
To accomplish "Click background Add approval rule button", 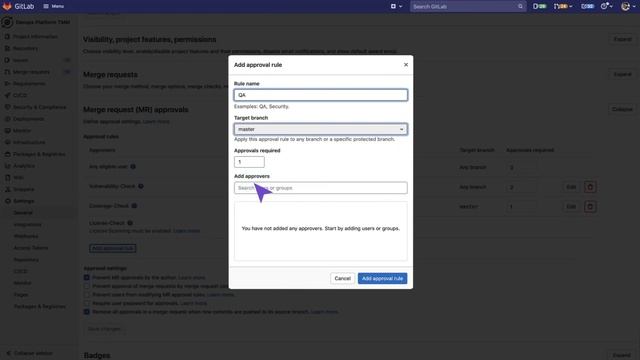I will pos(113,248).
